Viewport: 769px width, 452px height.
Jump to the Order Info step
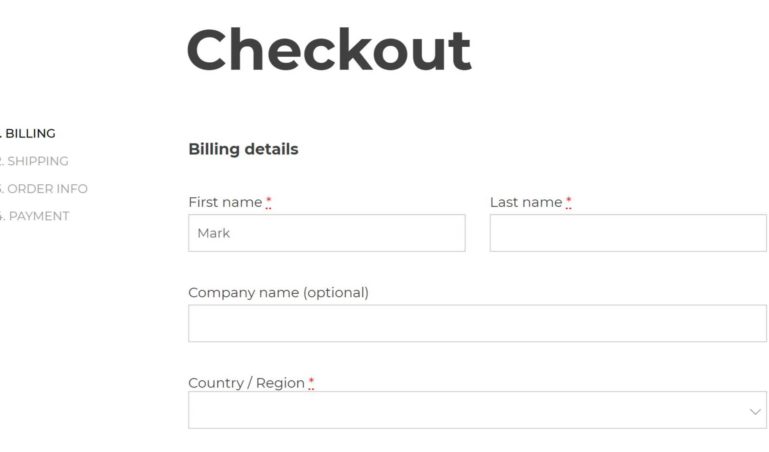46,188
